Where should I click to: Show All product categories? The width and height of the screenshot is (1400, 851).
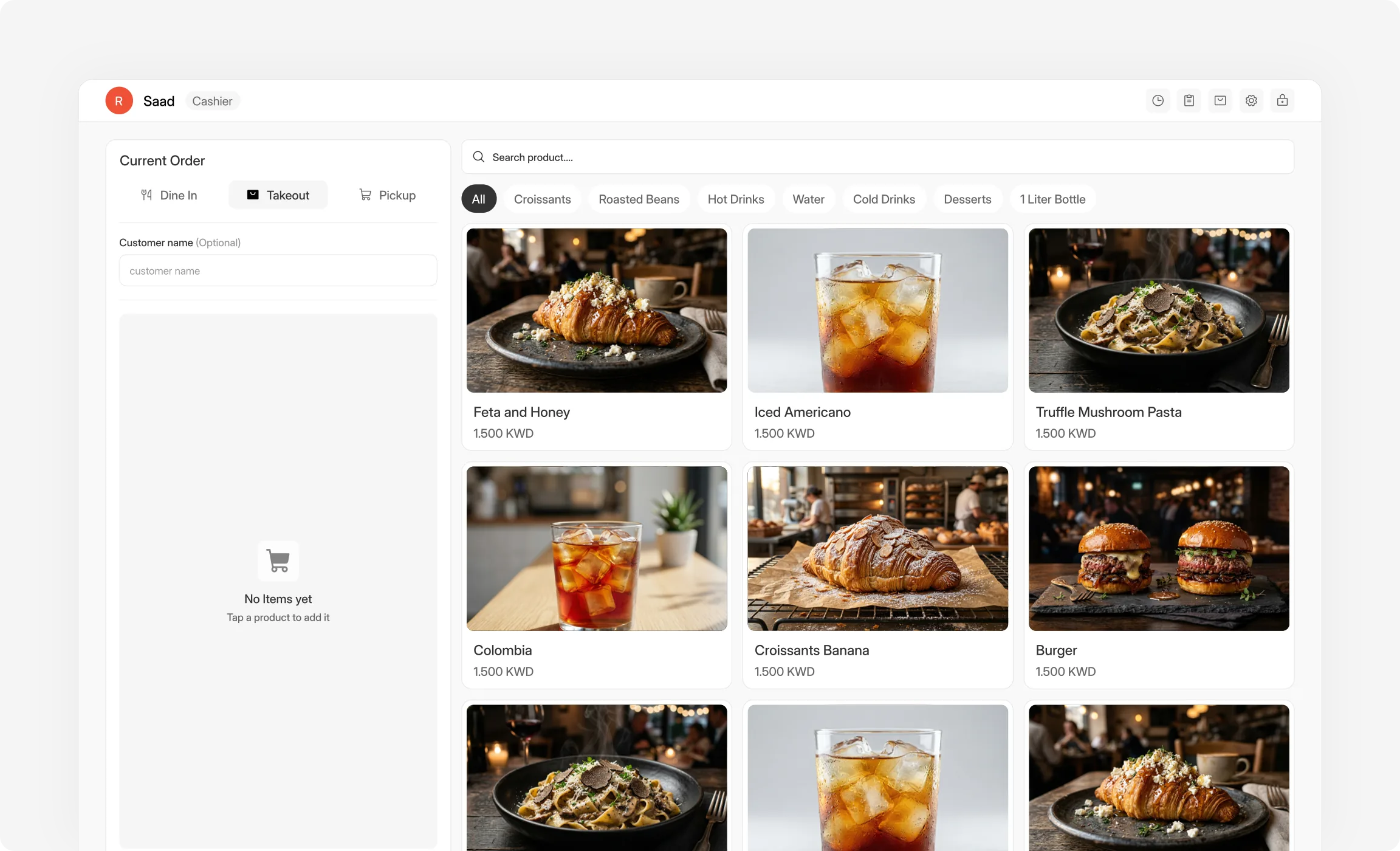(479, 199)
